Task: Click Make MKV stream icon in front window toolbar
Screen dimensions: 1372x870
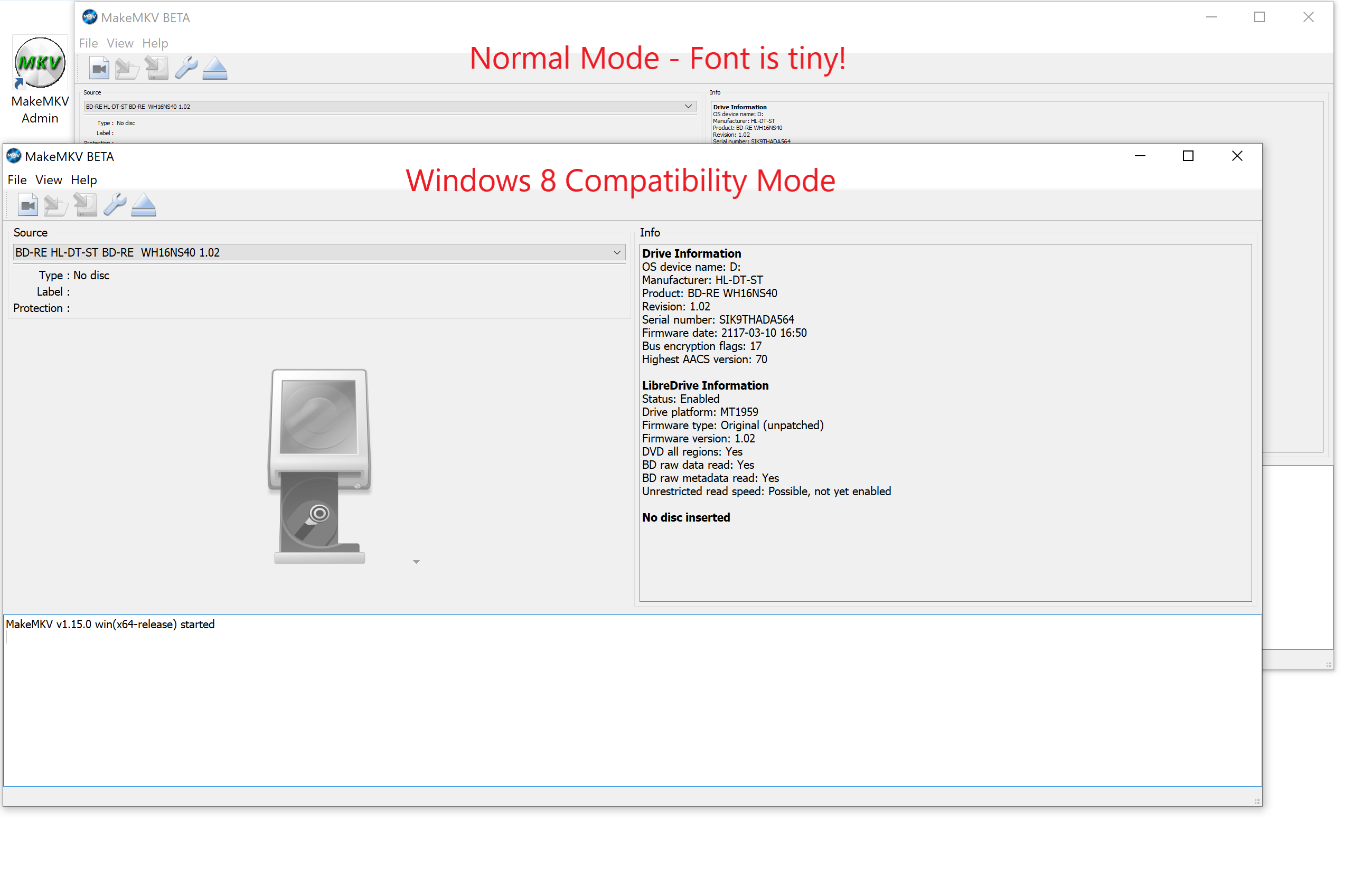Action: pos(86,205)
